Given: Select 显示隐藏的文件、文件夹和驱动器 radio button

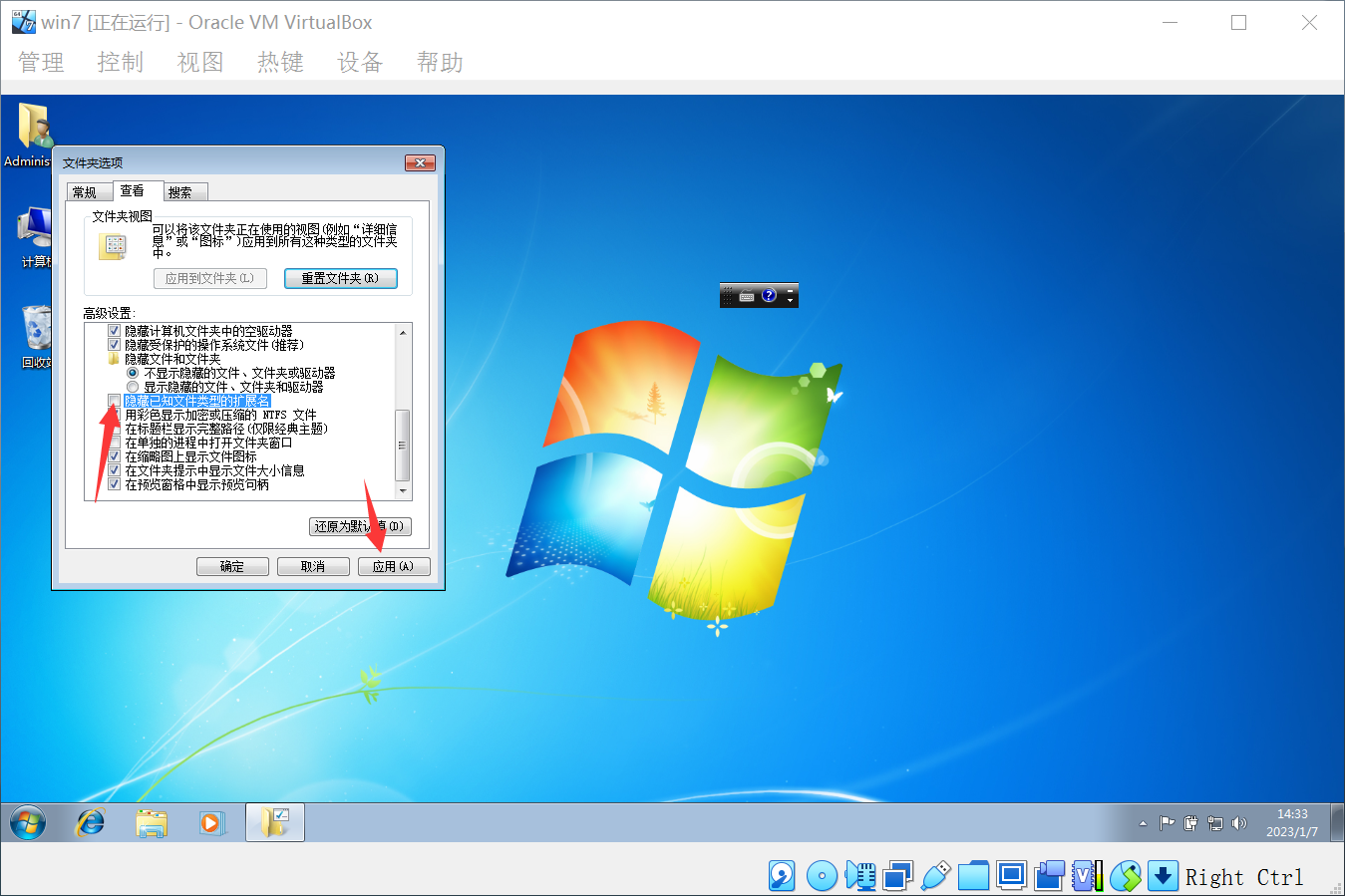Looking at the screenshot, I should pyautogui.click(x=133, y=387).
